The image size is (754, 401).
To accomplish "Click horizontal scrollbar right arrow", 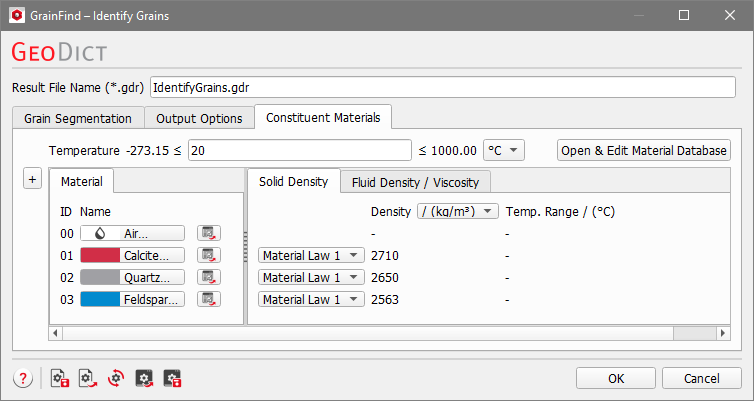I will [x=723, y=333].
